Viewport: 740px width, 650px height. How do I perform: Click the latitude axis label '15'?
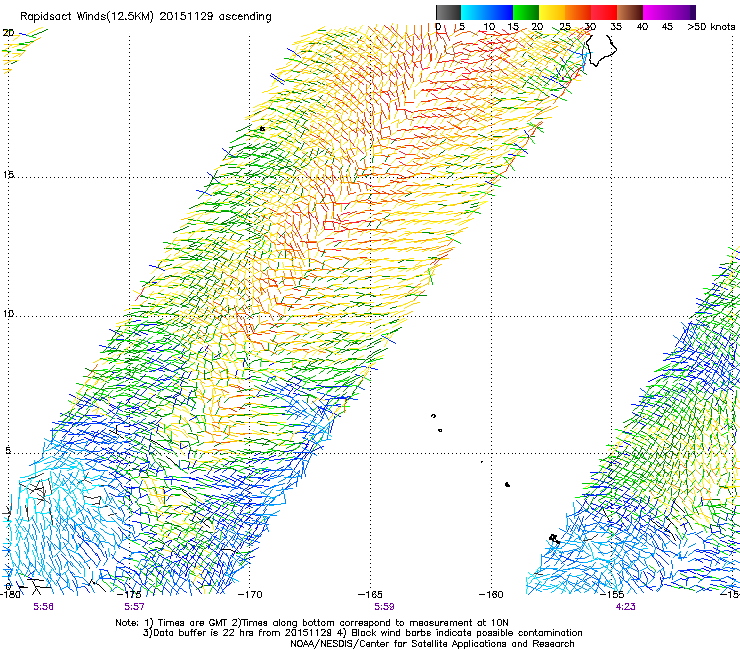[8, 175]
